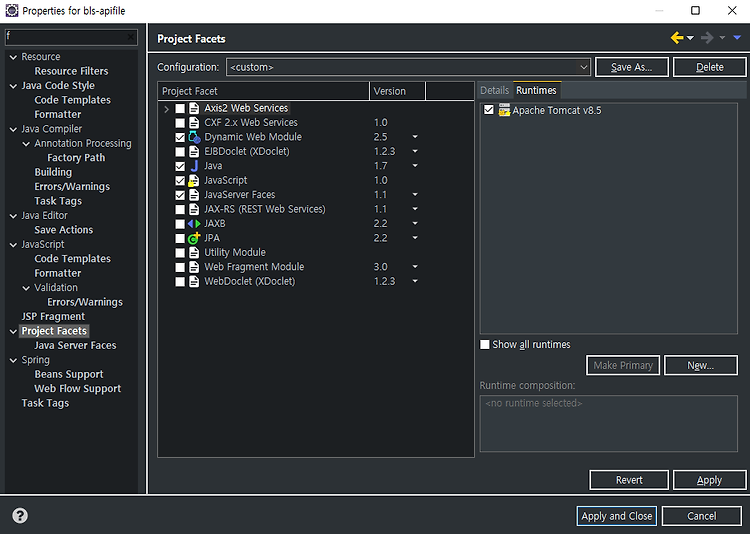Open the JPA version dropdown
The image size is (750, 534).
click(415, 238)
